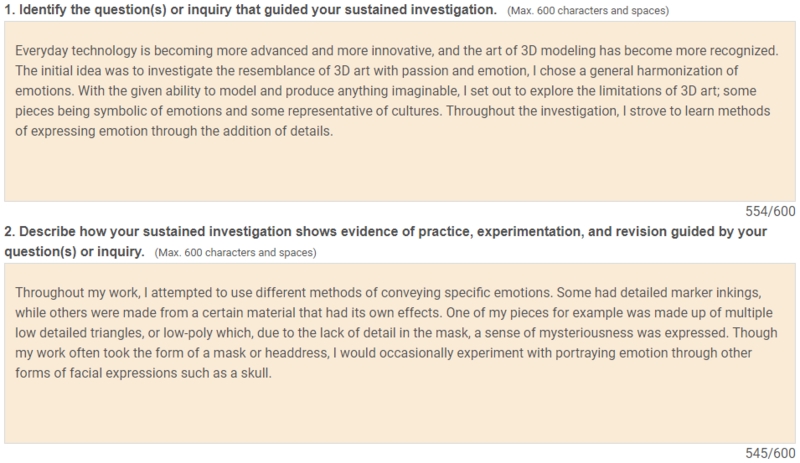Place cursor in line starting 'Everyday technology is becoming'
Image resolution: width=800 pixels, height=463 pixels.
click(396, 51)
